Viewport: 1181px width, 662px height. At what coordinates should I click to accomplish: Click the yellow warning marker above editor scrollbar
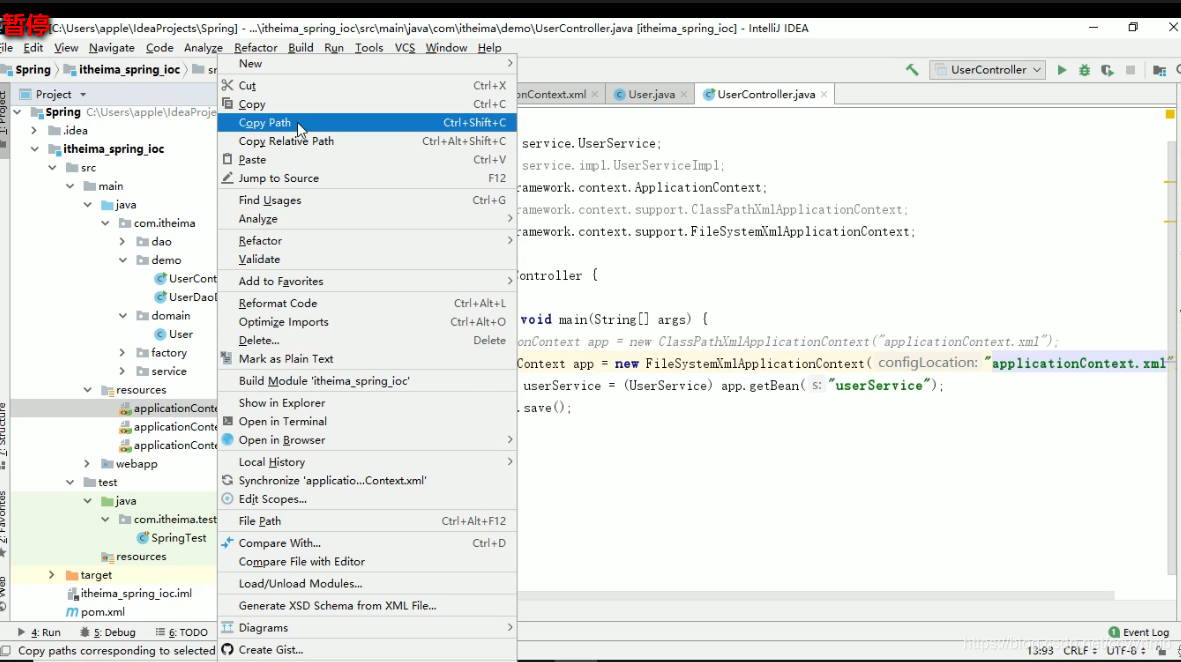pos(1170,114)
